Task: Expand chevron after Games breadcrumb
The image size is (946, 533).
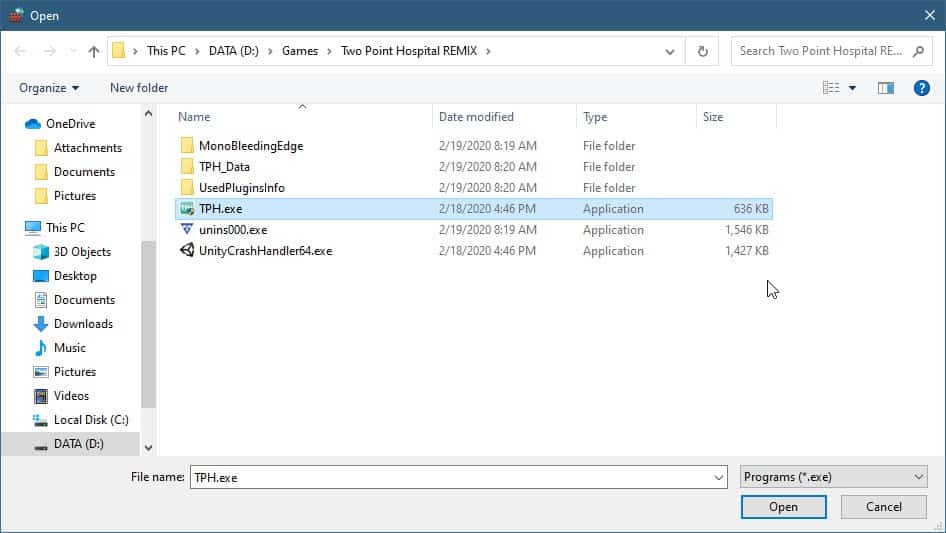Action: (329, 51)
